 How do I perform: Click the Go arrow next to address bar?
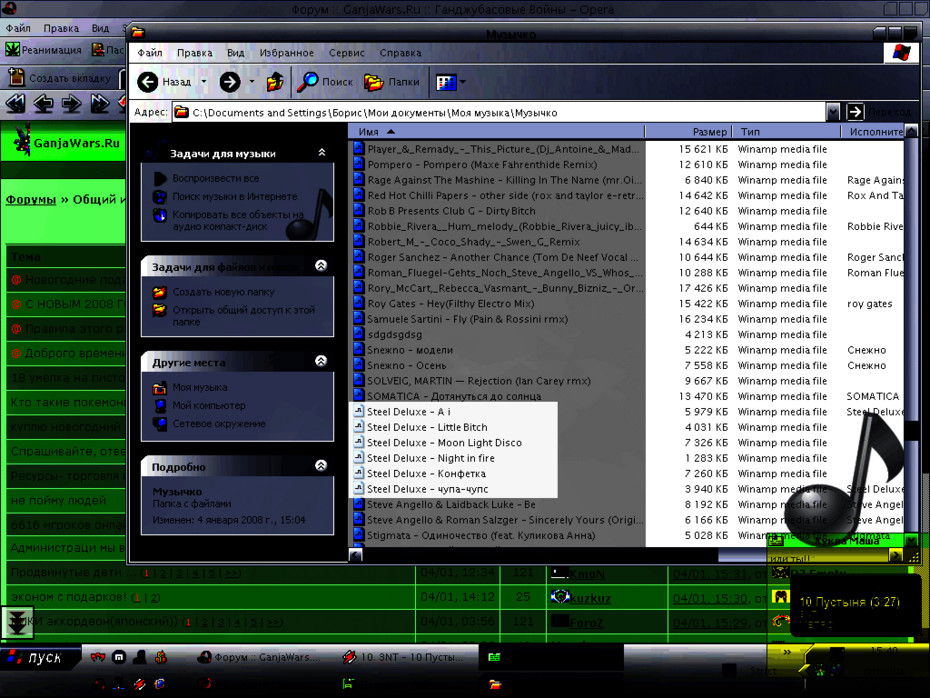point(855,111)
